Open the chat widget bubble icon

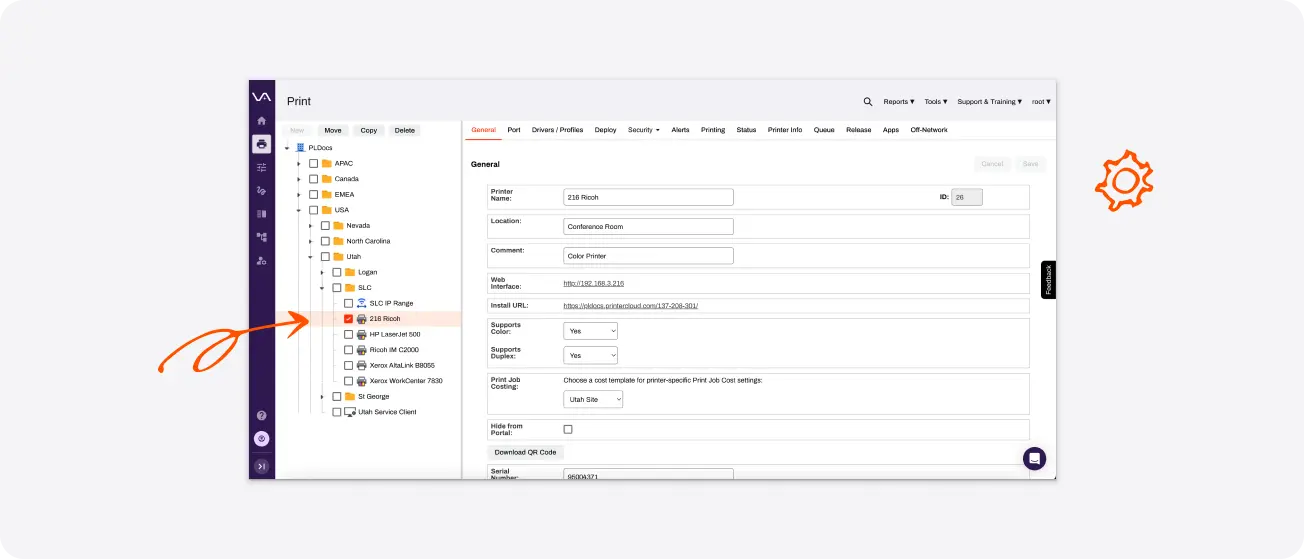point(1034,458)
